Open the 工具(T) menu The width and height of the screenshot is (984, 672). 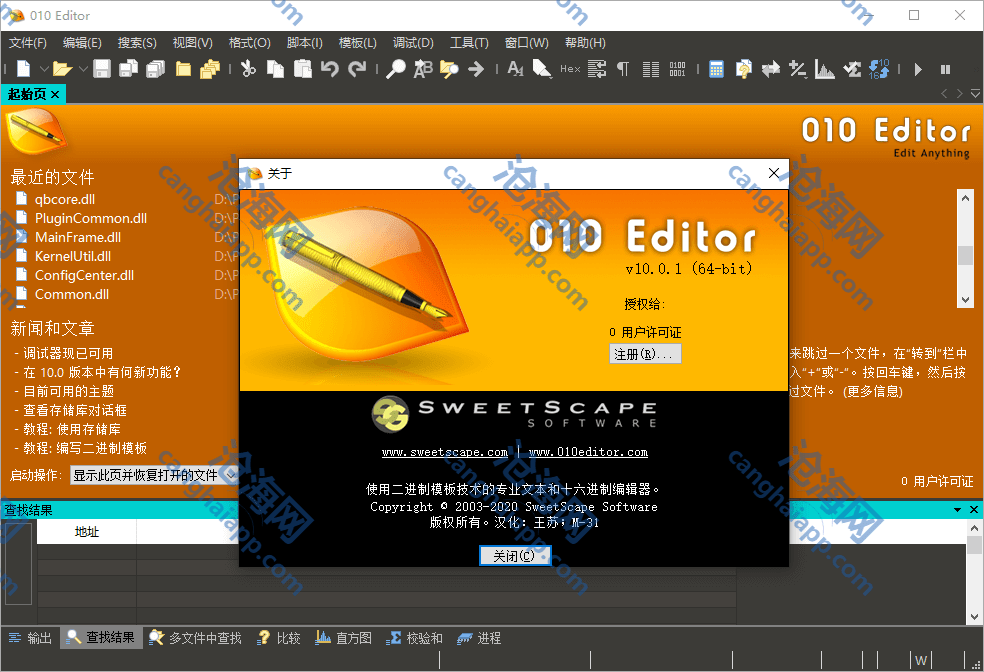(468, 43)
